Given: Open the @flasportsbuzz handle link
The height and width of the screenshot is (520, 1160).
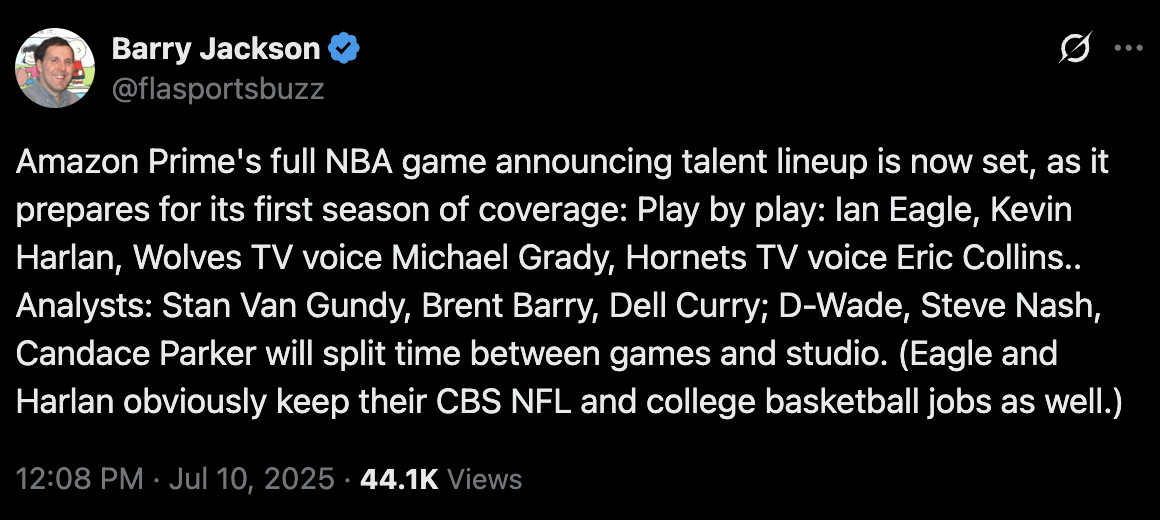Looking at the screenshot, I should pyautogui.click(x=218, y=88).
